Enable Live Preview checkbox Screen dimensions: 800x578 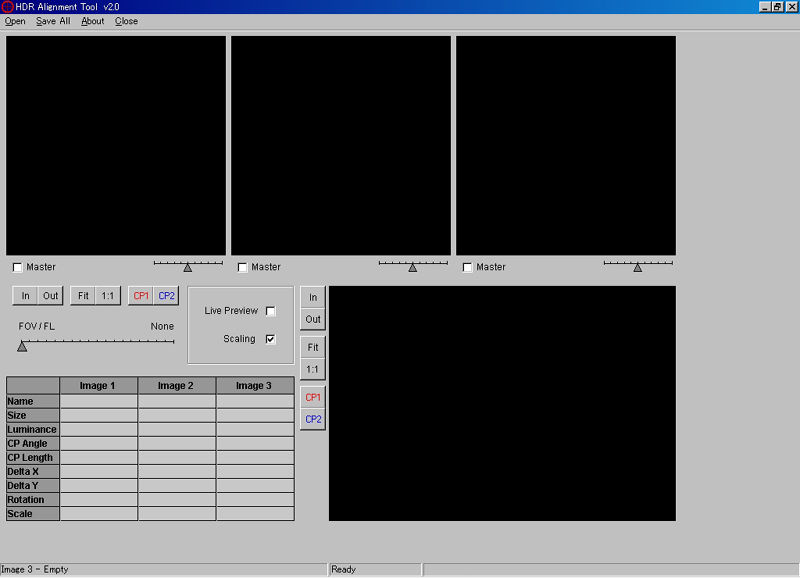pyautogui.click(x=270, y=311)
